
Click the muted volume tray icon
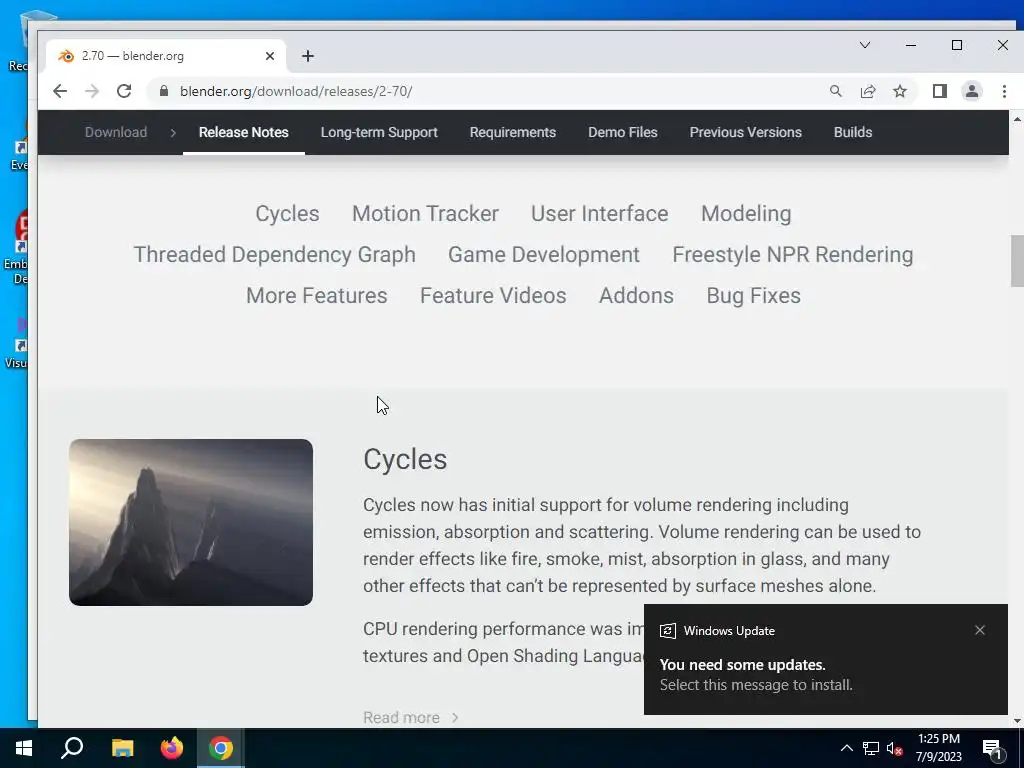pos(894,748)
